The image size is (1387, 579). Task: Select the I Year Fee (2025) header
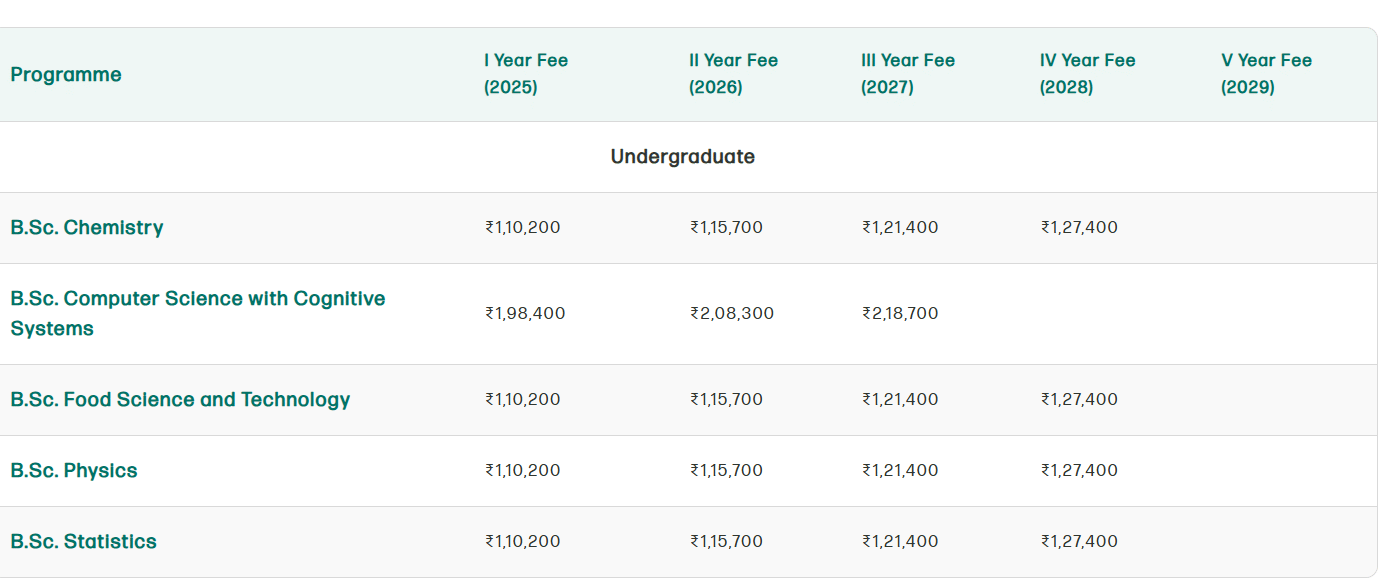[x=526, y=74]
